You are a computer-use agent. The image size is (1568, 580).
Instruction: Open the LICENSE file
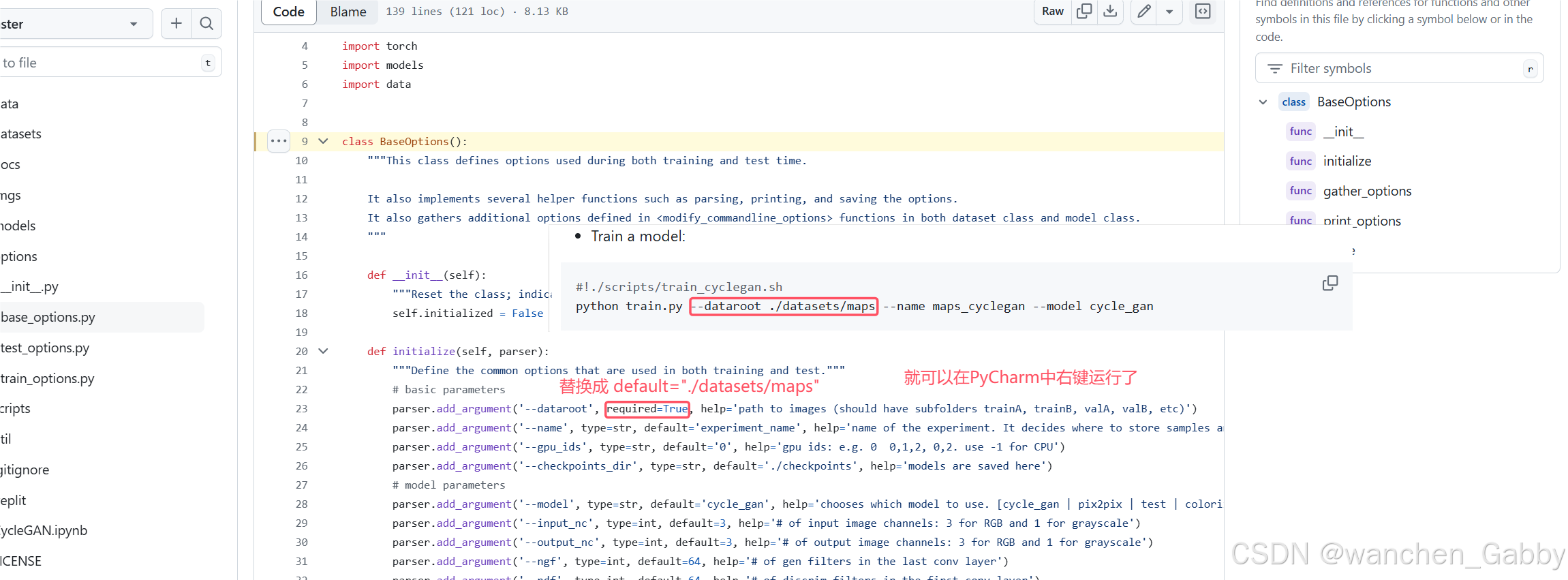coord(20,562)
